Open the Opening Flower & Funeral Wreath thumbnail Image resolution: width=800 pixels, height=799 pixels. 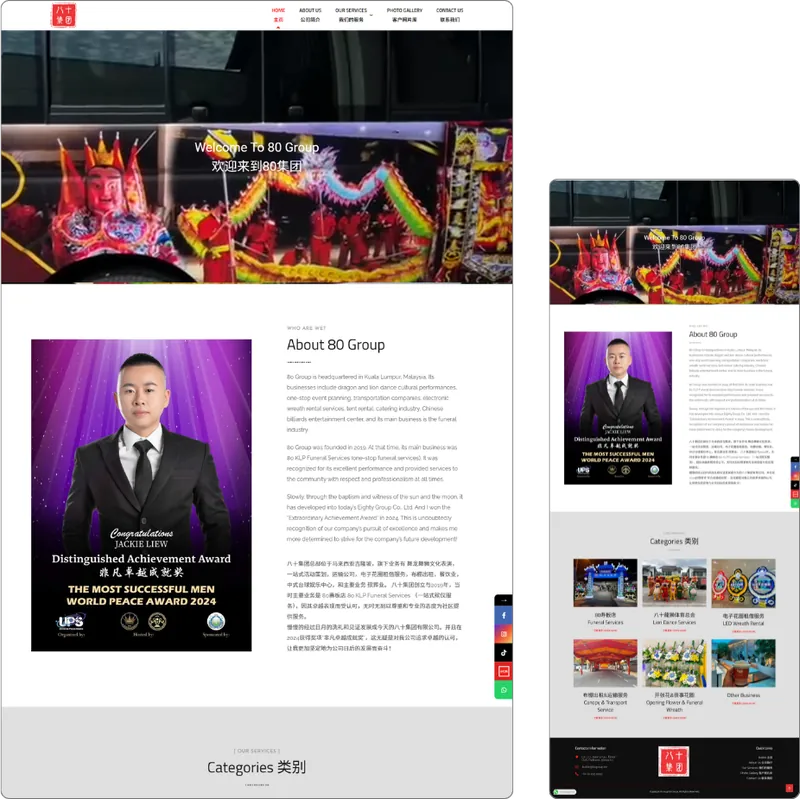[x=674, y=663]
